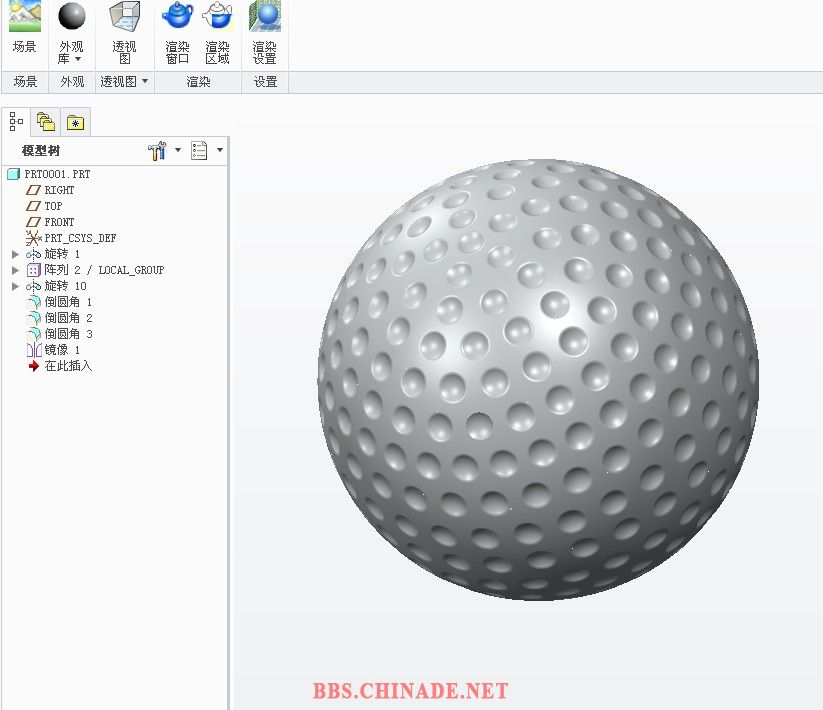Image resolution: width=823 pixels, height=710 pixels.
Task: Select 旋转 10 feature
Action: (65, 286)
